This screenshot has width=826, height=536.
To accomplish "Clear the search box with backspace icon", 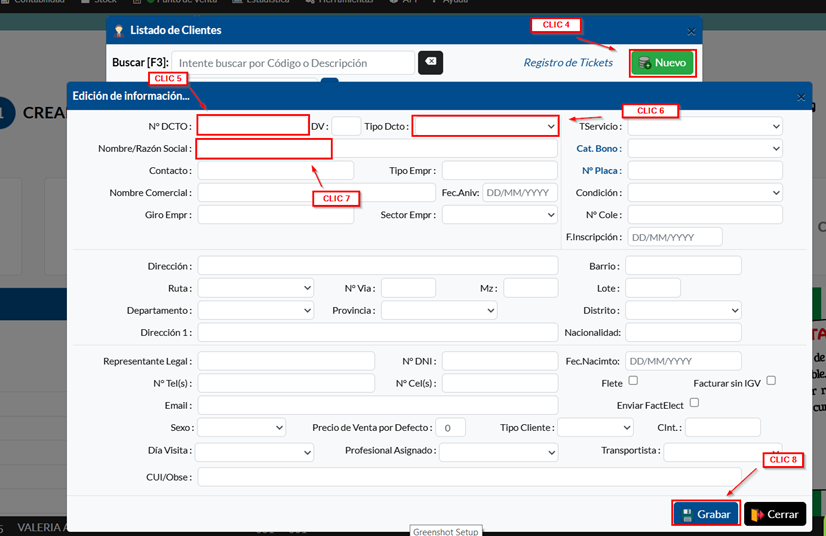I will pos(430,62).
